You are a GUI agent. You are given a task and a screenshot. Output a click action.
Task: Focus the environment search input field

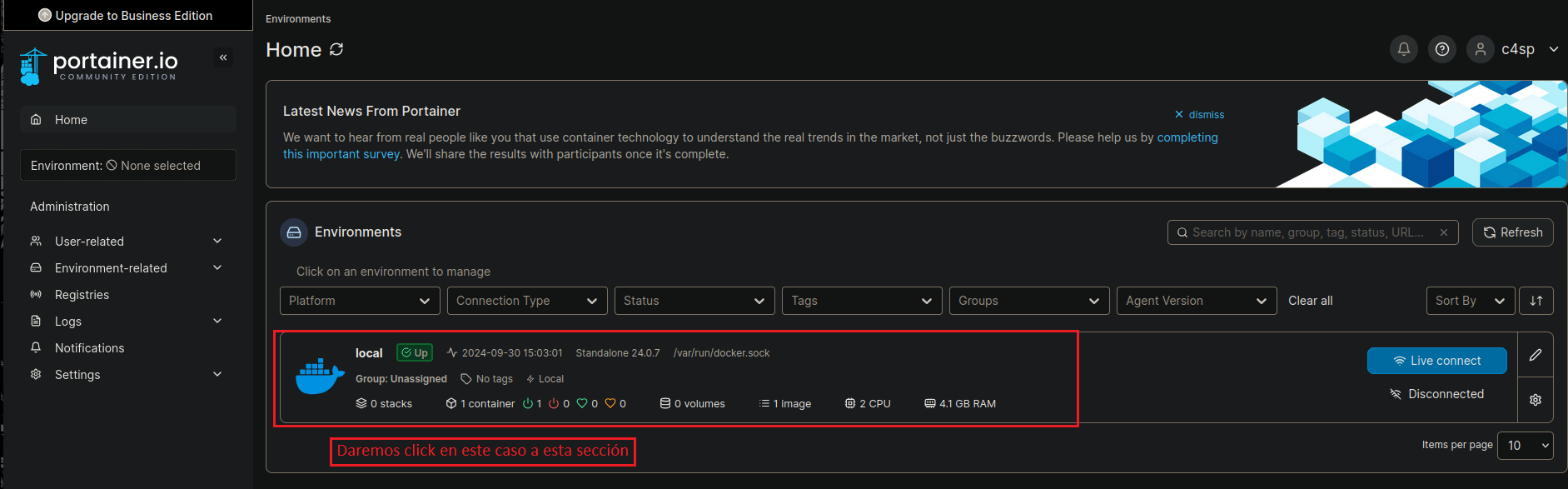[1307, 232]
